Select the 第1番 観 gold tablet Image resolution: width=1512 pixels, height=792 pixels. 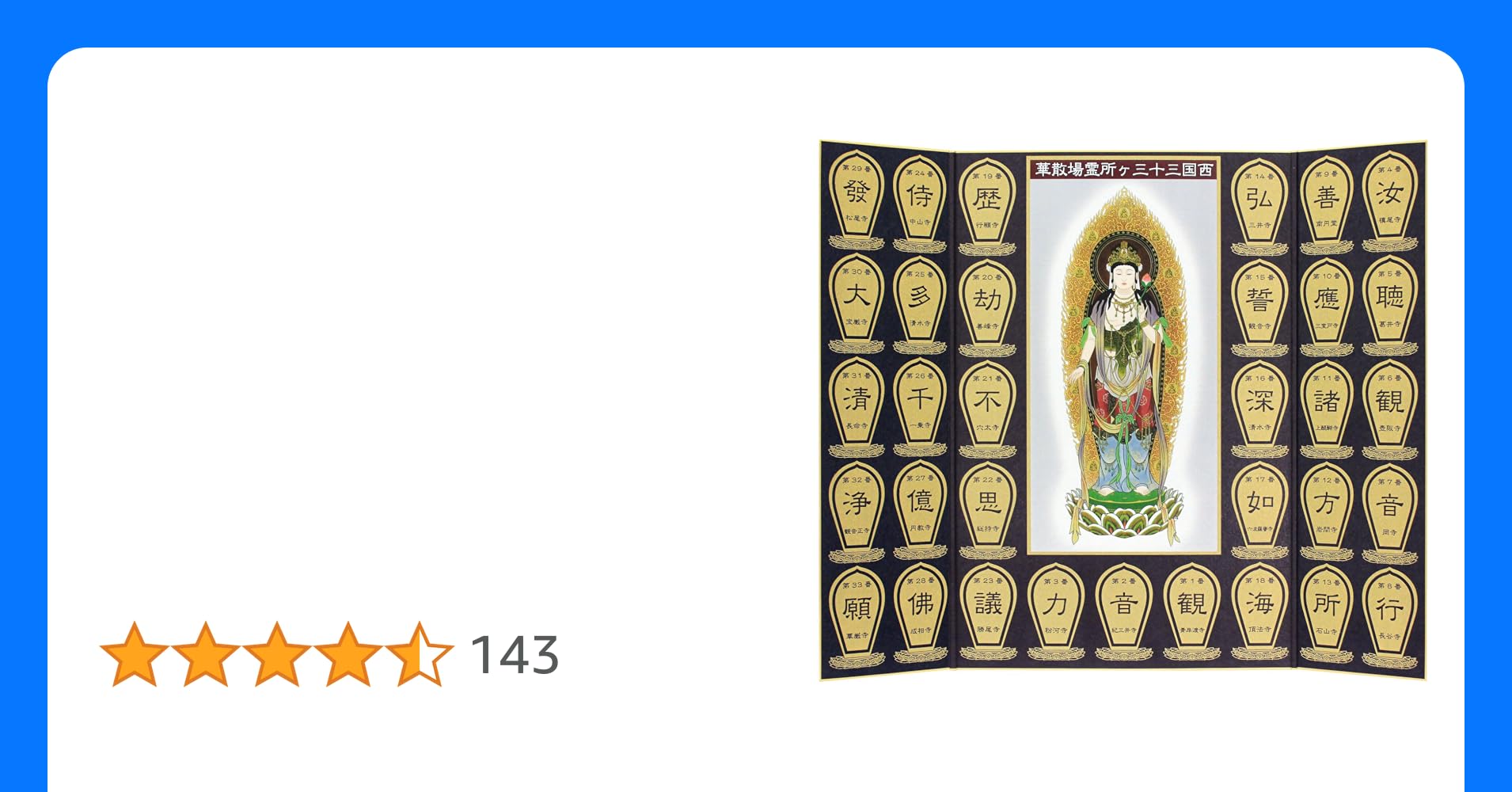point(1191,611)
